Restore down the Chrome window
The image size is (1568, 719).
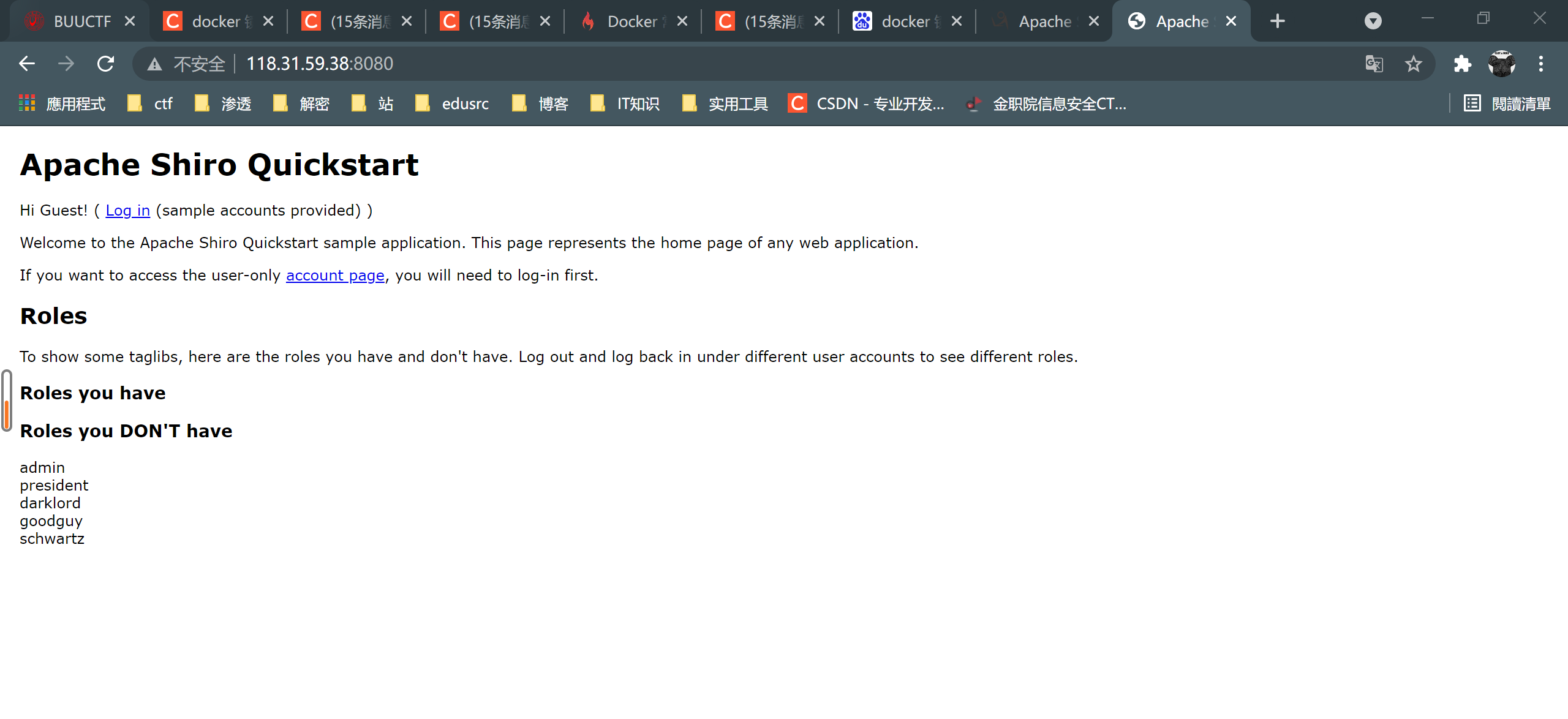point(1483,18)
